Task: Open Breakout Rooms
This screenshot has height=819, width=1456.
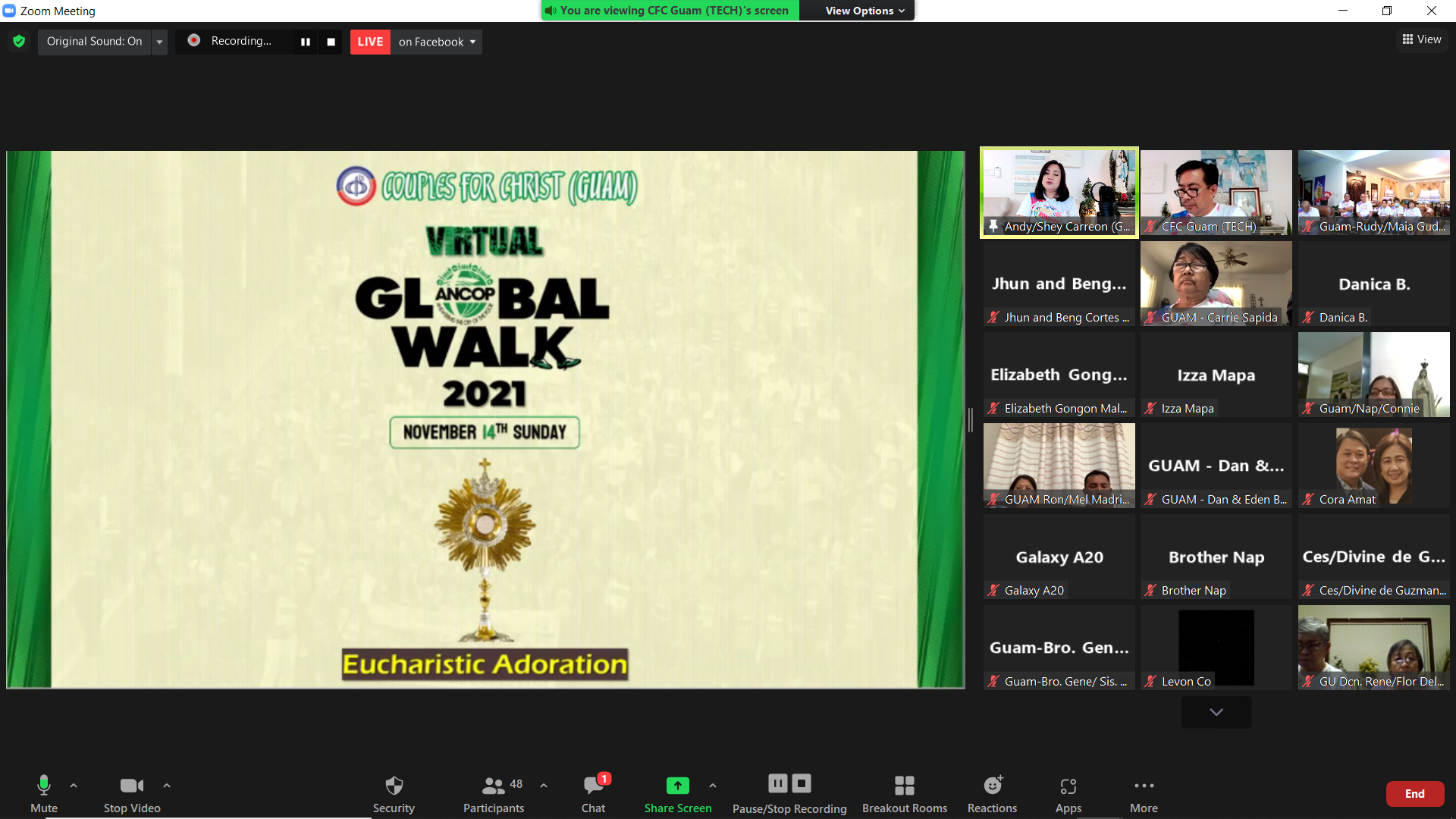Action: point(905,794)
